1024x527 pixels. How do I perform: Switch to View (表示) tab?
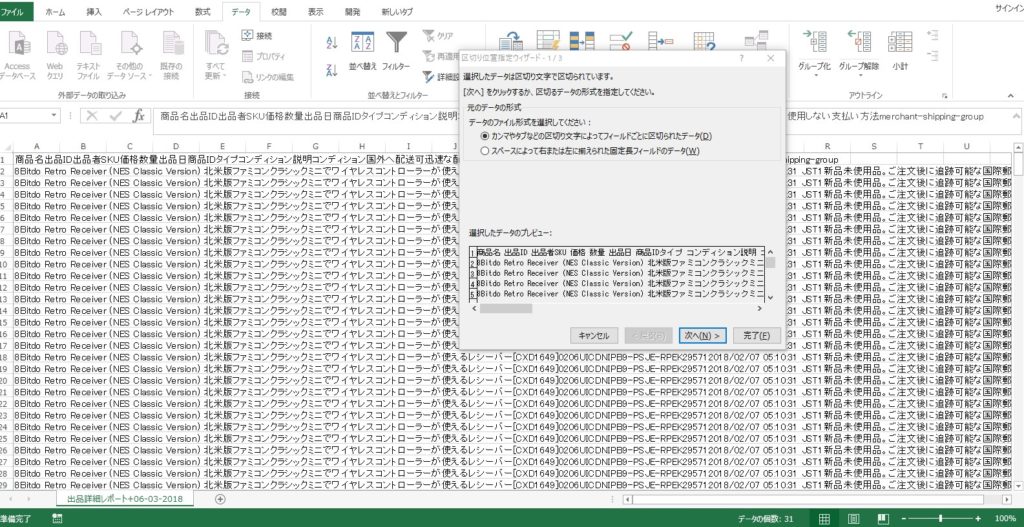click(x=315, y=12)
